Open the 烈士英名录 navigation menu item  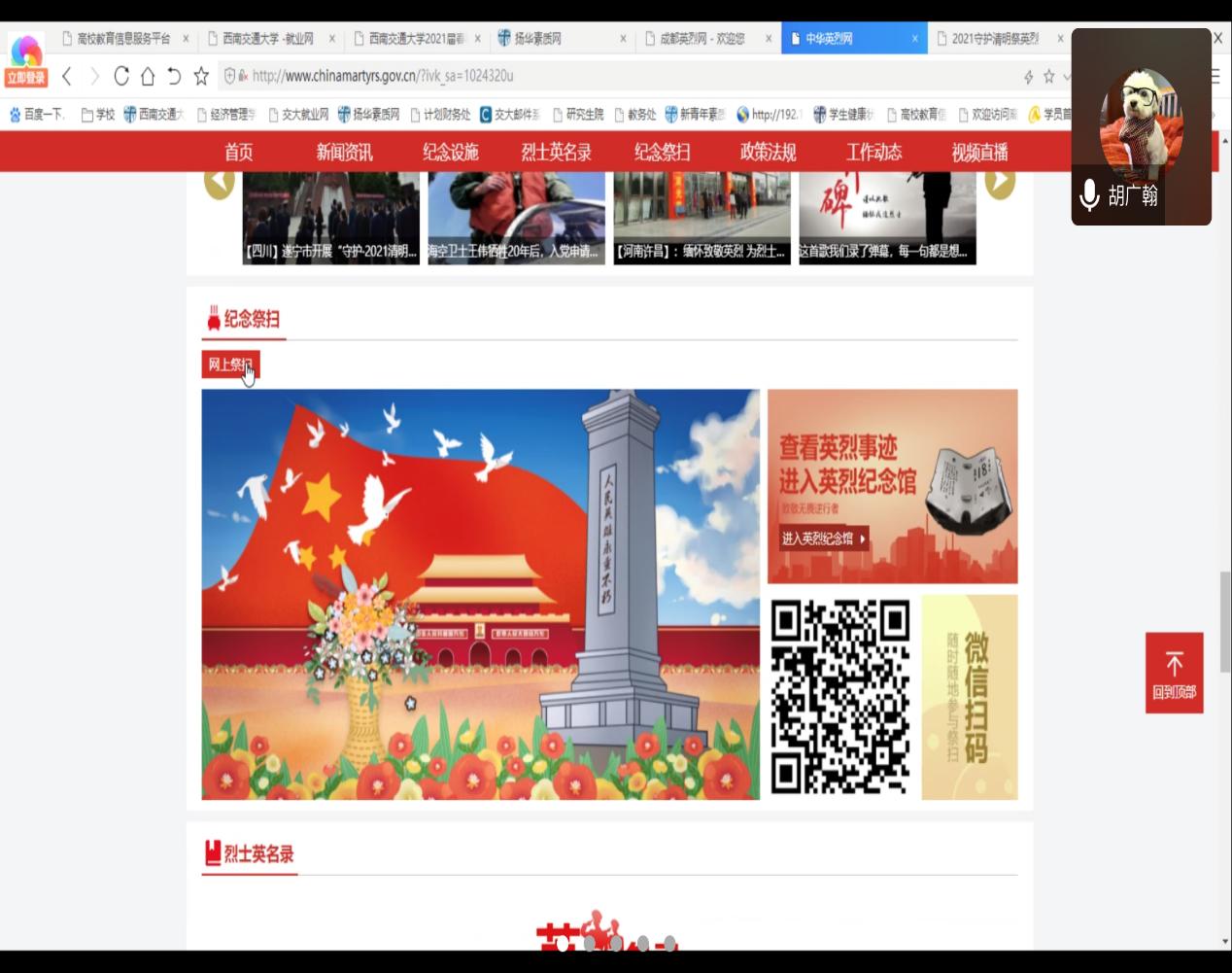556,153
